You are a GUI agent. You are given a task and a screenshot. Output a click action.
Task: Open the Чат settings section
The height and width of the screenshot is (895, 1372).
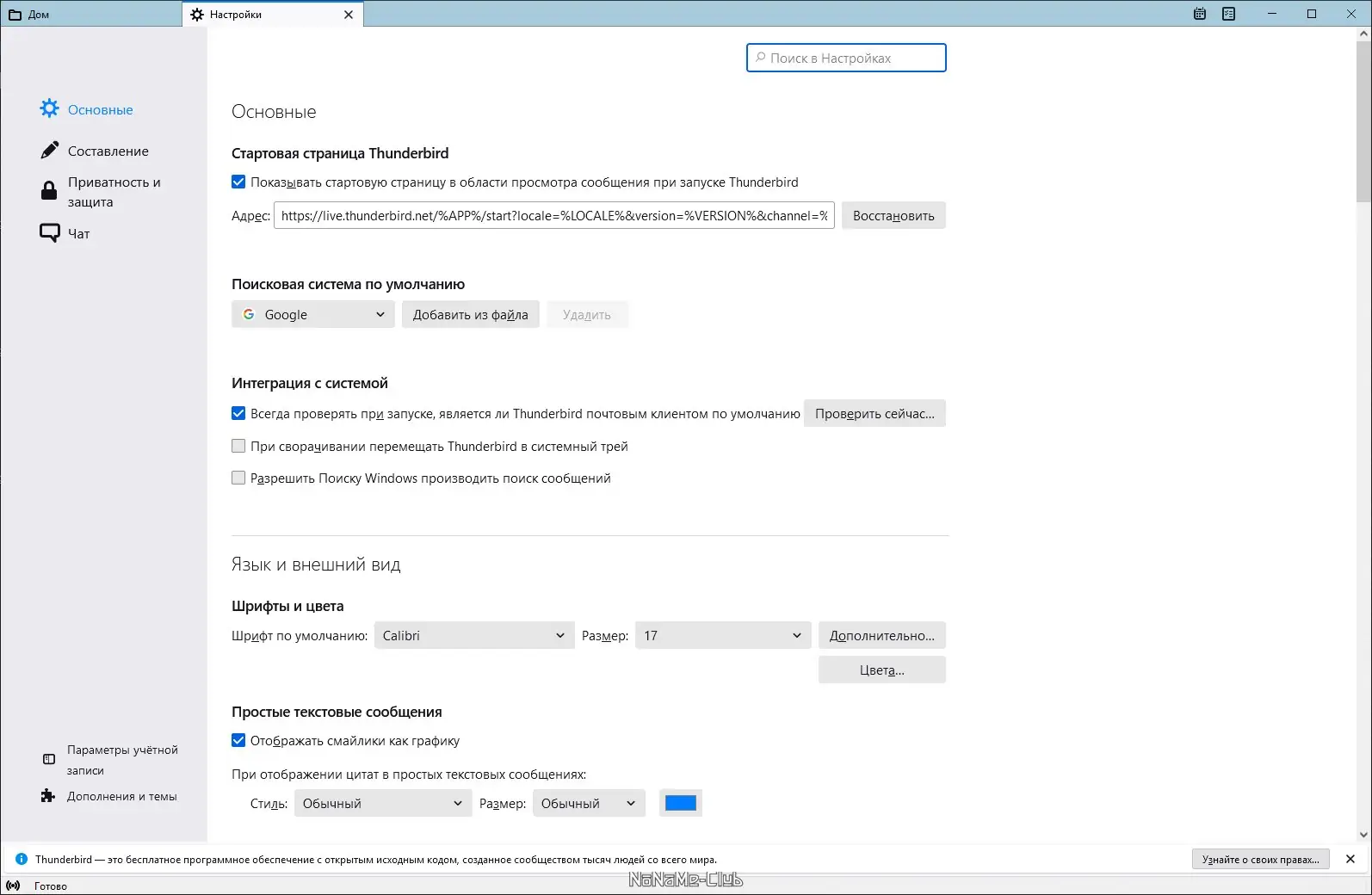(65, 233)
